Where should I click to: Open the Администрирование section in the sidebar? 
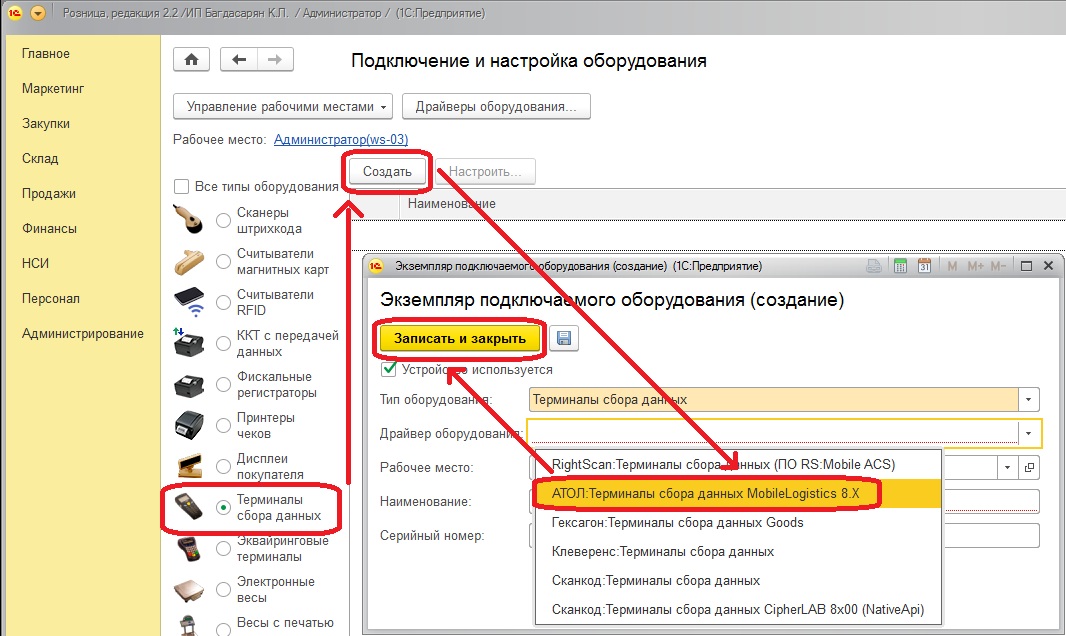83,334
